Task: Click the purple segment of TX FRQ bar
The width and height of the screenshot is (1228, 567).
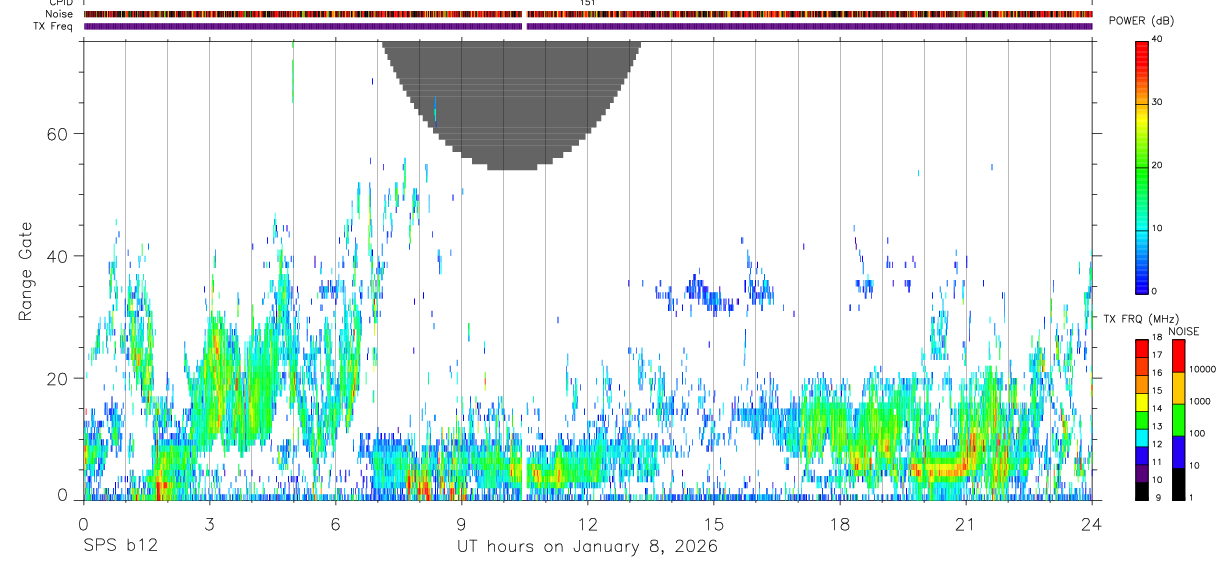Action: click(x=1142, y=473)
